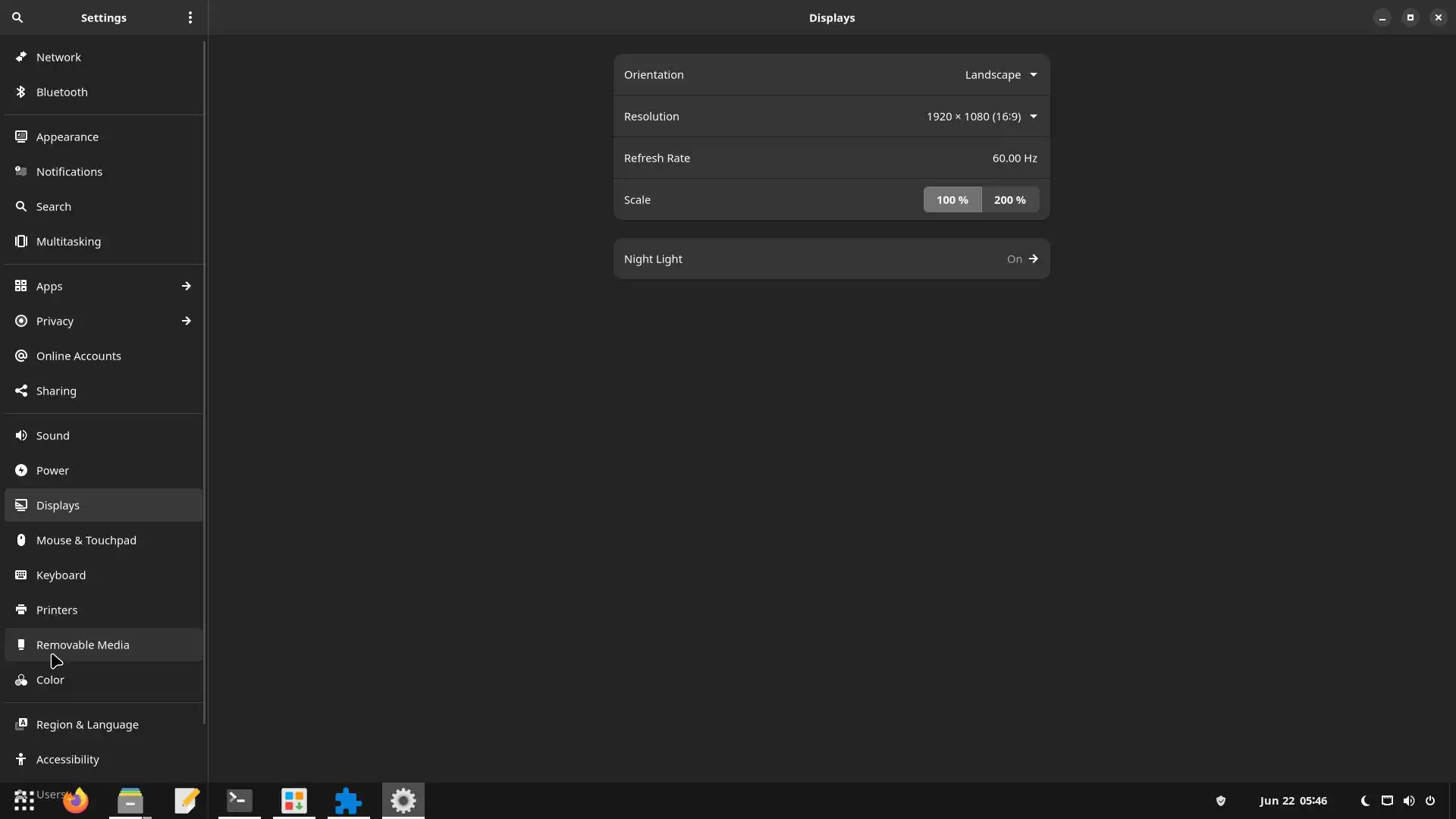The image size is (1456, 819).
Task: Launch the Terminal from the taskbar
Action: click(x=240, y=801)
